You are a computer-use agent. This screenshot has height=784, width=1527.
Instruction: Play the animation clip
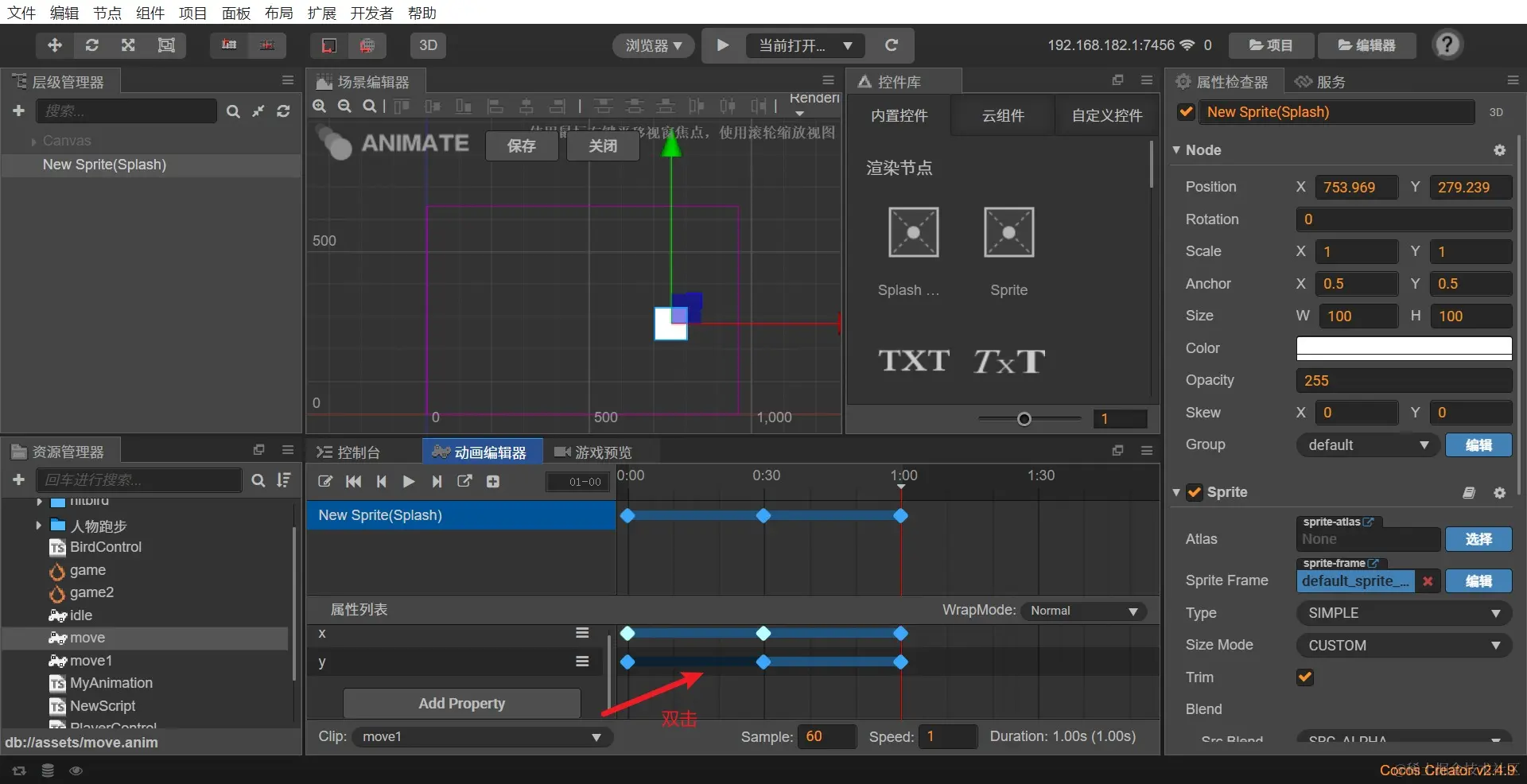[x=409, y=481]
